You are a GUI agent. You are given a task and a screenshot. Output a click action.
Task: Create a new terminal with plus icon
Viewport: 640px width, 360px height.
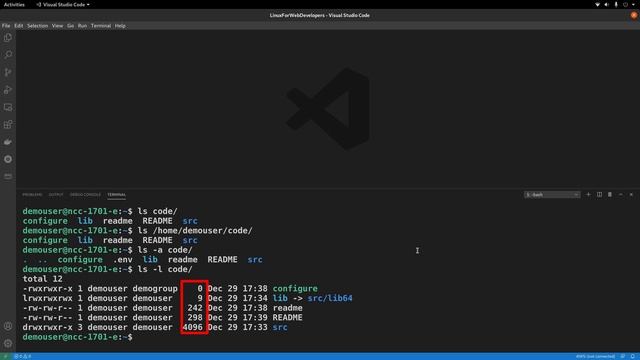click(x=588, y=195)
